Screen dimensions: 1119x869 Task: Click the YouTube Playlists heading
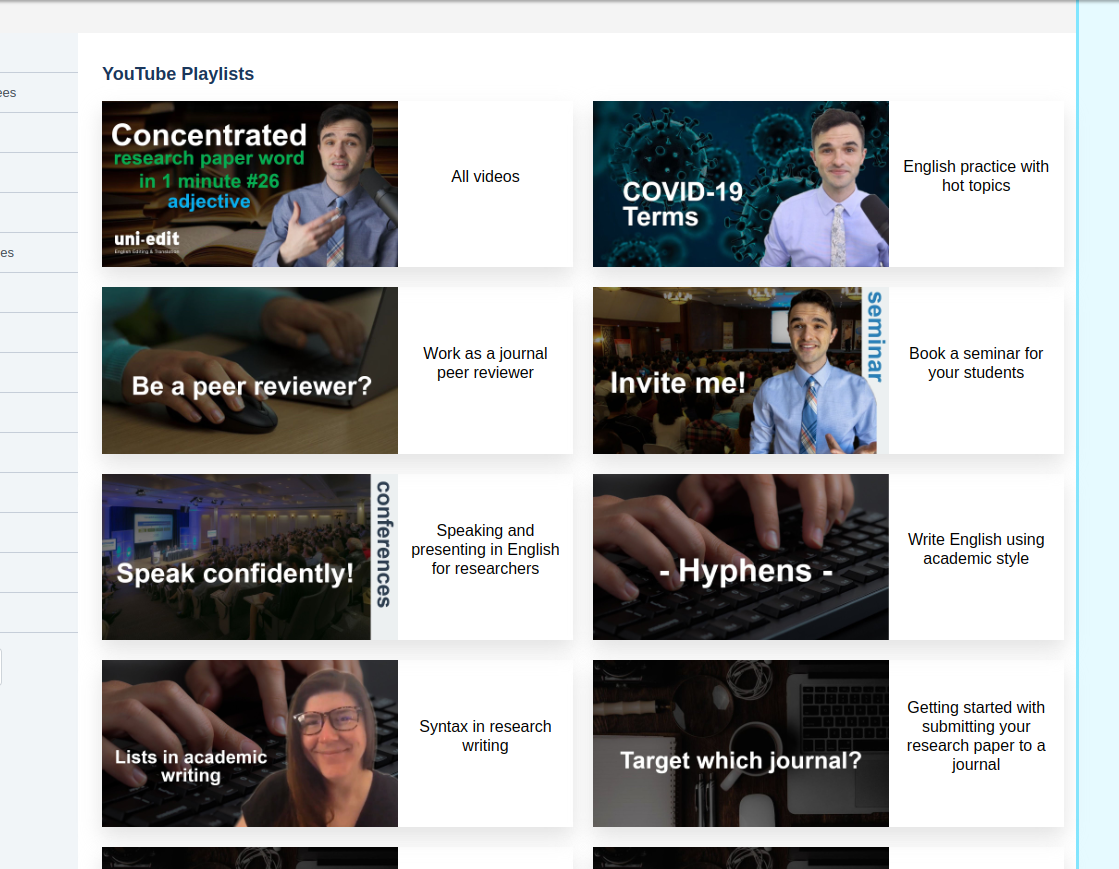pos(178,73)
